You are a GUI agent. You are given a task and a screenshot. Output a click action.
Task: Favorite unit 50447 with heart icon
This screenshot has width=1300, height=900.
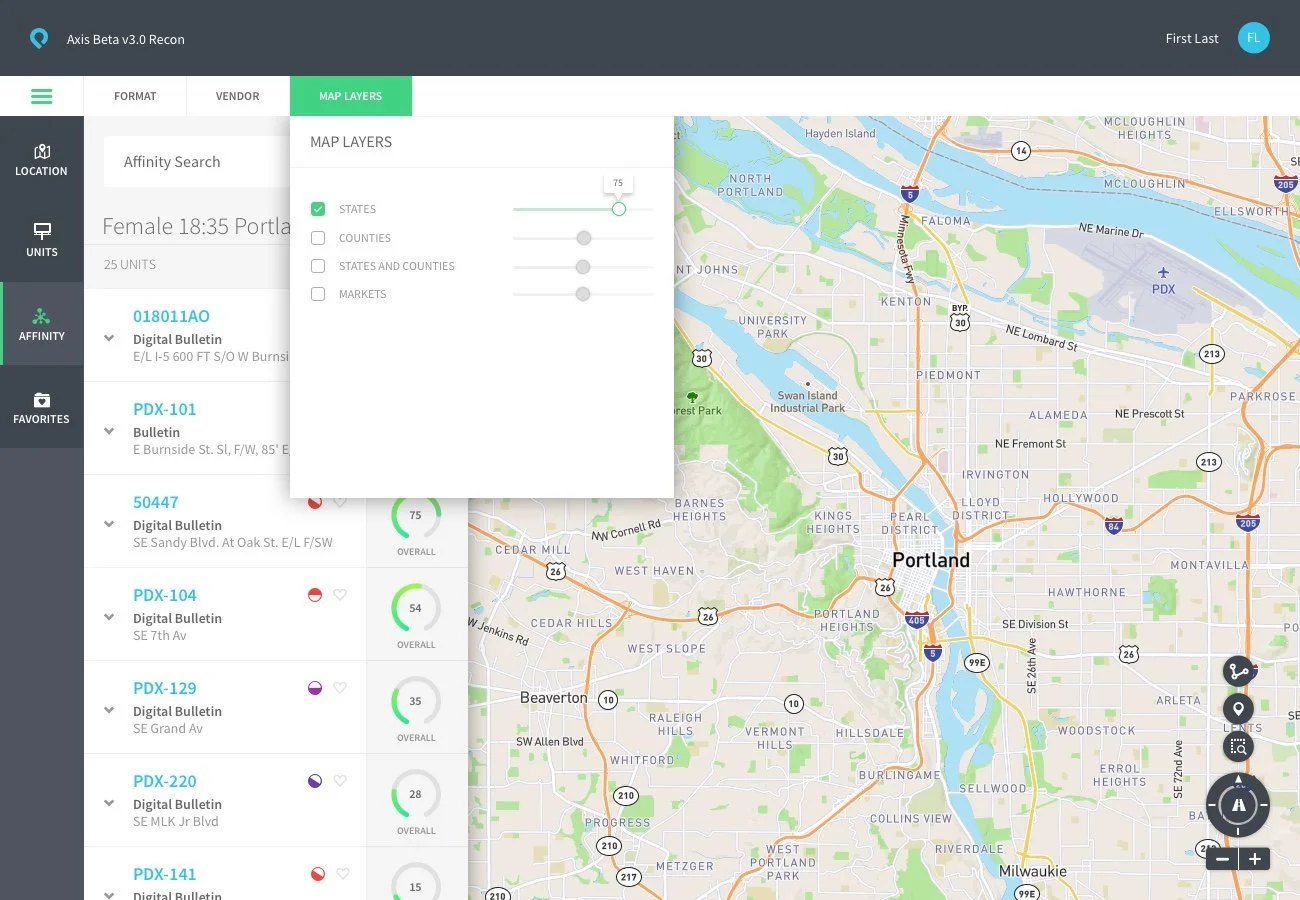pyautogui.click(x=340, y=502)
